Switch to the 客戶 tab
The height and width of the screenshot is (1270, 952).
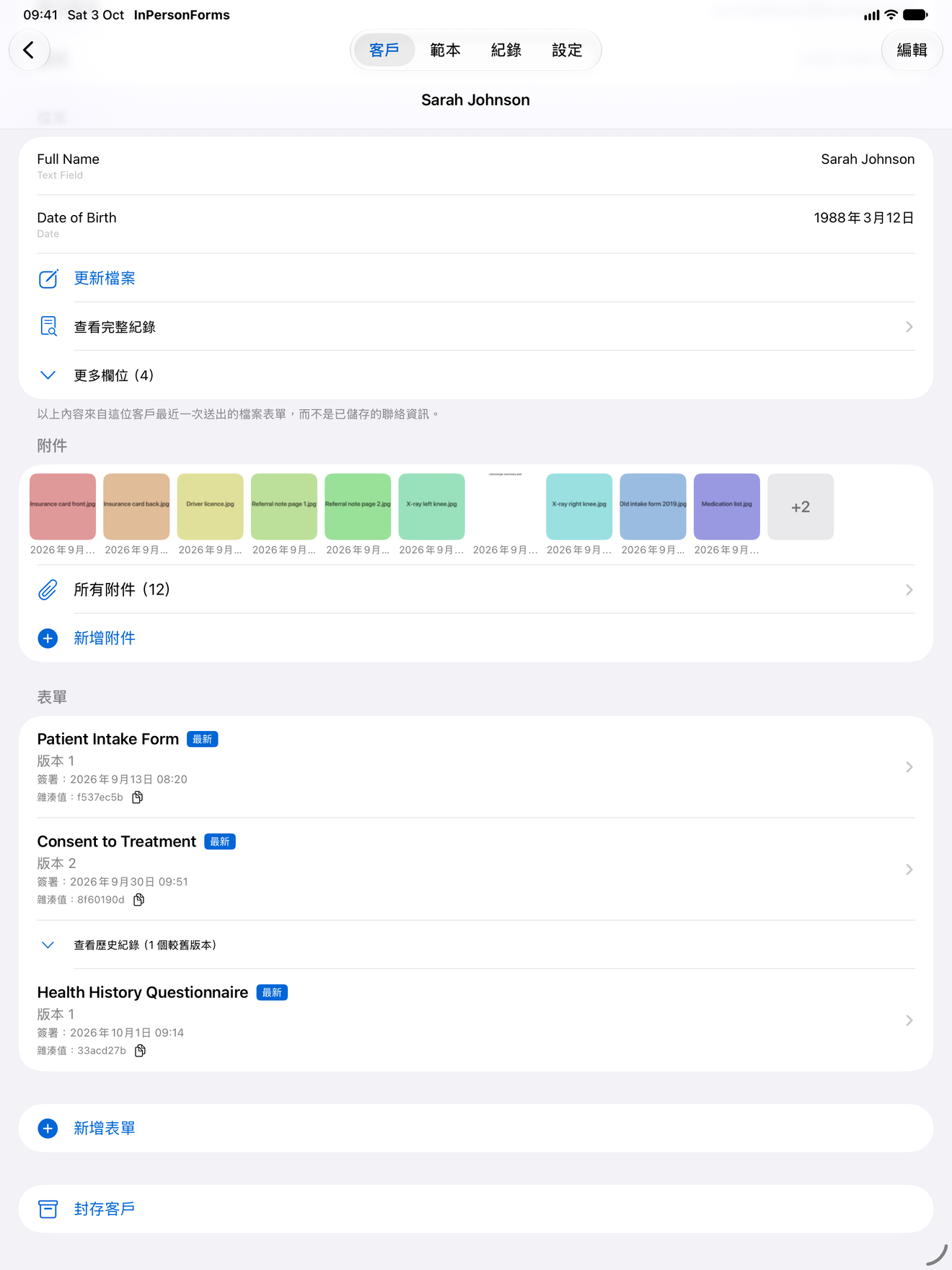coord(384,50)
